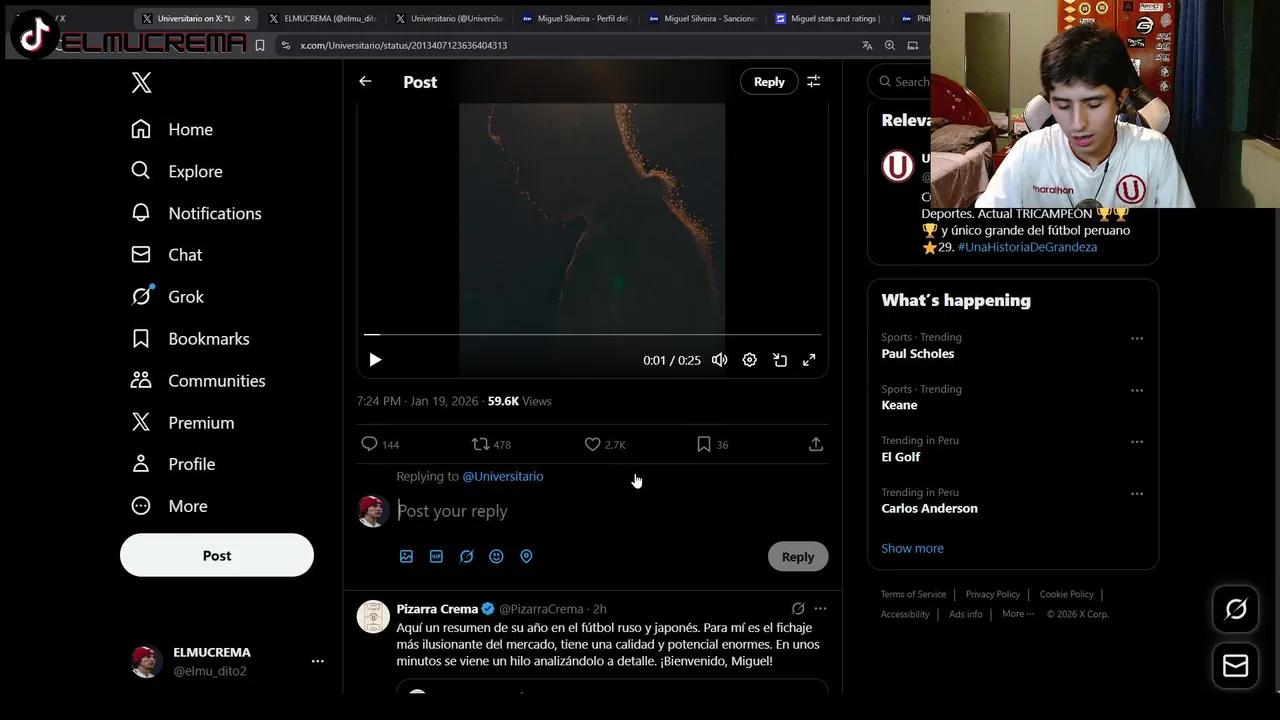
Task: Open Premium in the sidebar
Action: pos(183,423)
